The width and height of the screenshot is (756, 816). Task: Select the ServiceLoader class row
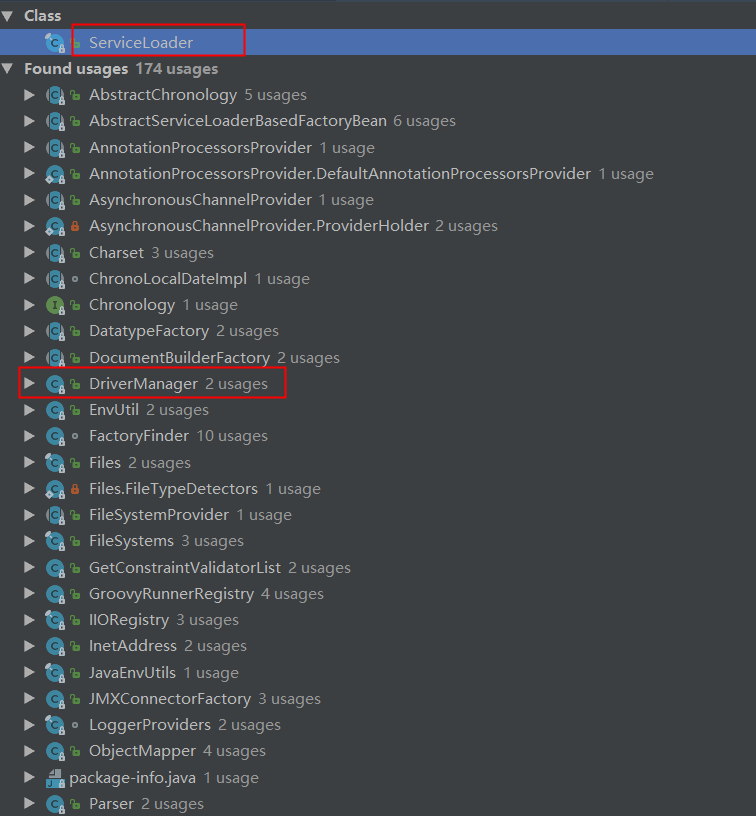click(x=378, y=42)
